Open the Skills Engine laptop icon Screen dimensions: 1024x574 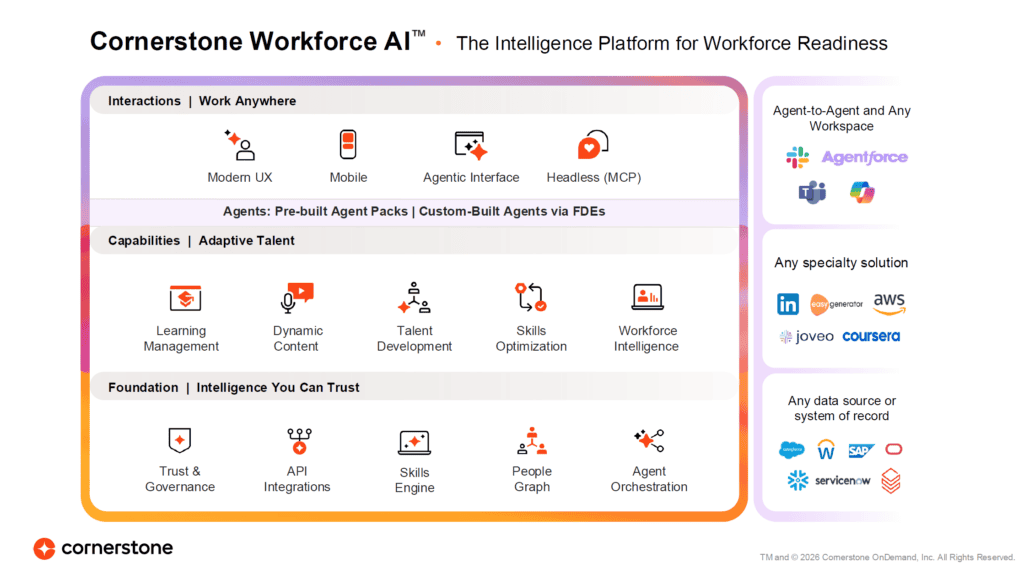point(415,442)
